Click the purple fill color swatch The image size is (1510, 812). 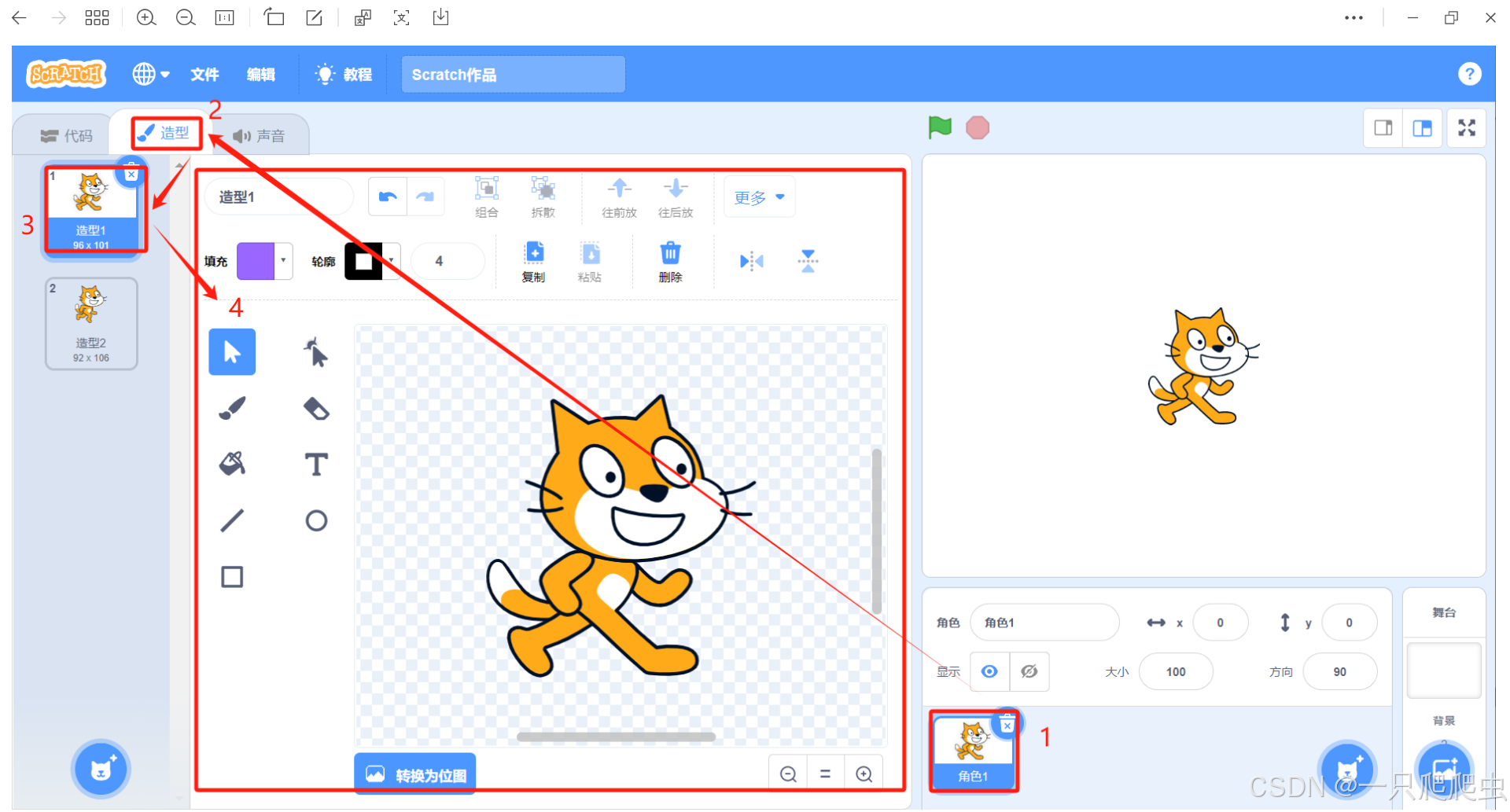(x=256, y=261)
